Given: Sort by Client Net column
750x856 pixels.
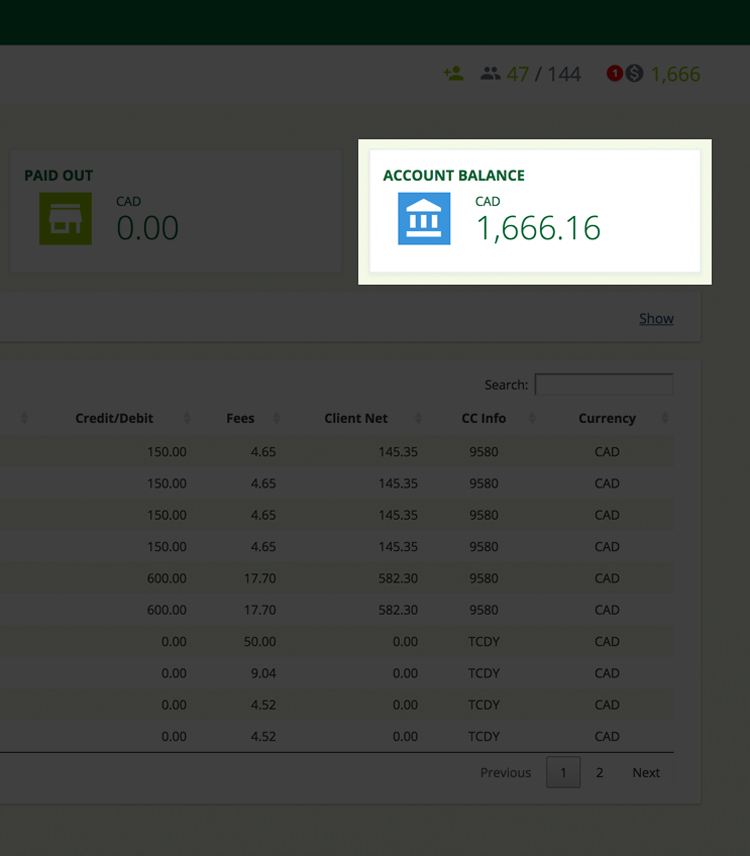Looking at the screenshot, I should coord(356,418).
